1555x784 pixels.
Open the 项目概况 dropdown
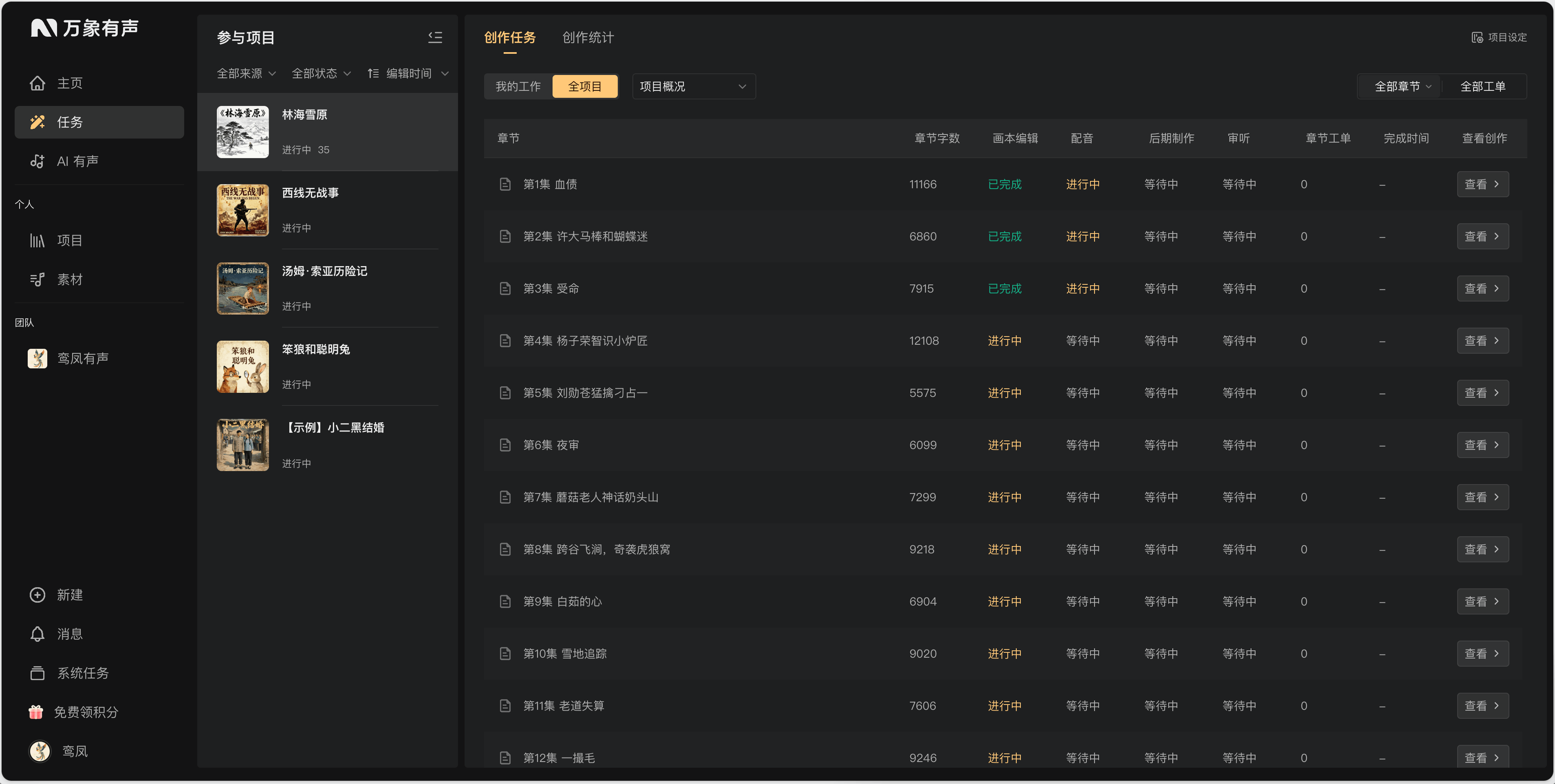click(x=694, y=86)
